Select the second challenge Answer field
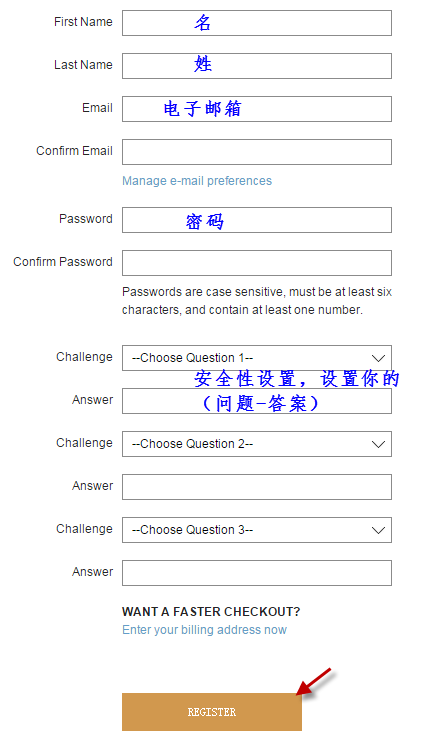Image resolution: width=425 pixels, height=740 pixels. 257,487
